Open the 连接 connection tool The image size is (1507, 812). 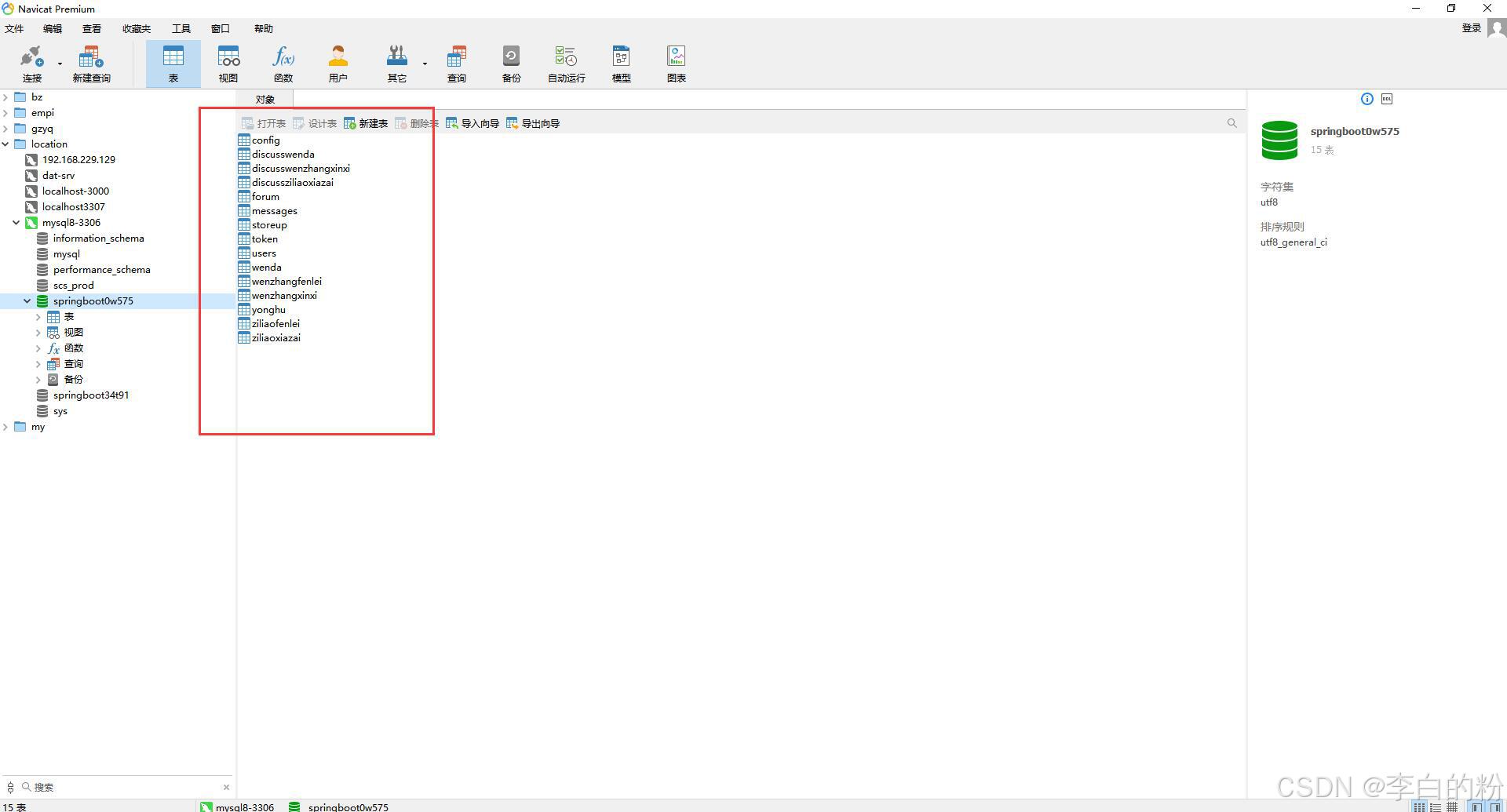pyautogui.click(x=32, y=64)
